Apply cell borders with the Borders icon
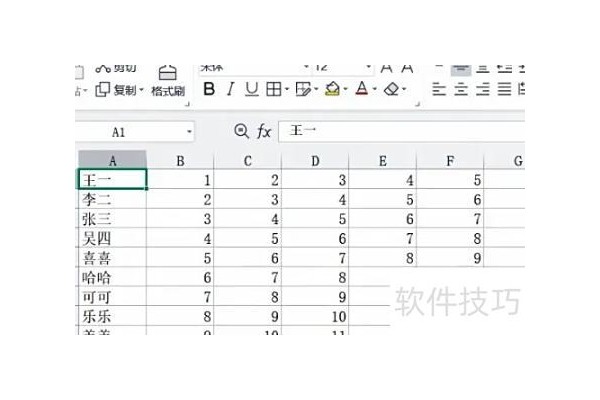This screenshot has width=600, height=400. (274, 89)
